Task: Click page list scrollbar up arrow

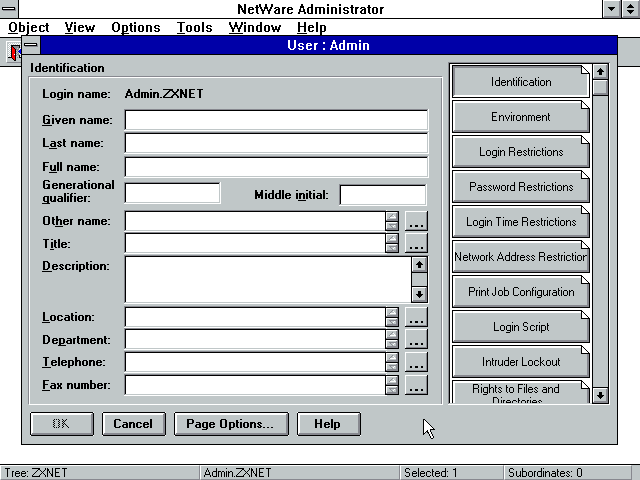Action: pyautogui.click(x=600, y=72)
